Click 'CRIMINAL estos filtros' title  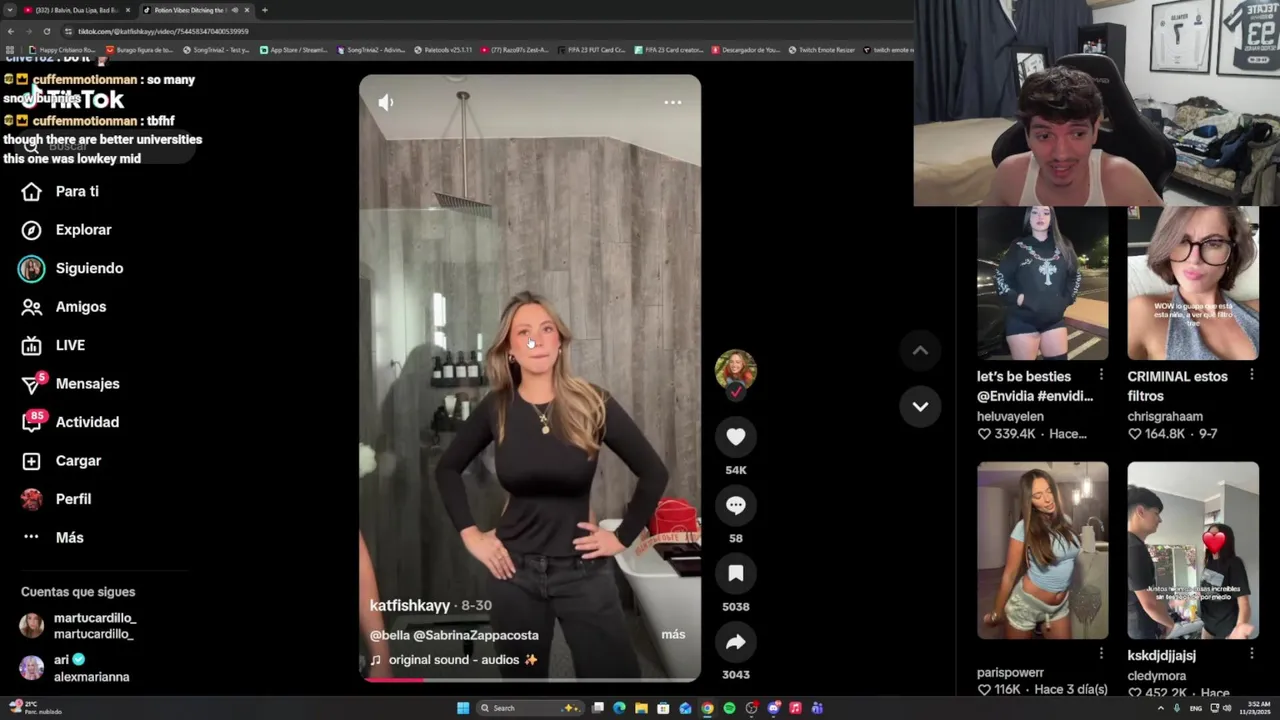1177,386
